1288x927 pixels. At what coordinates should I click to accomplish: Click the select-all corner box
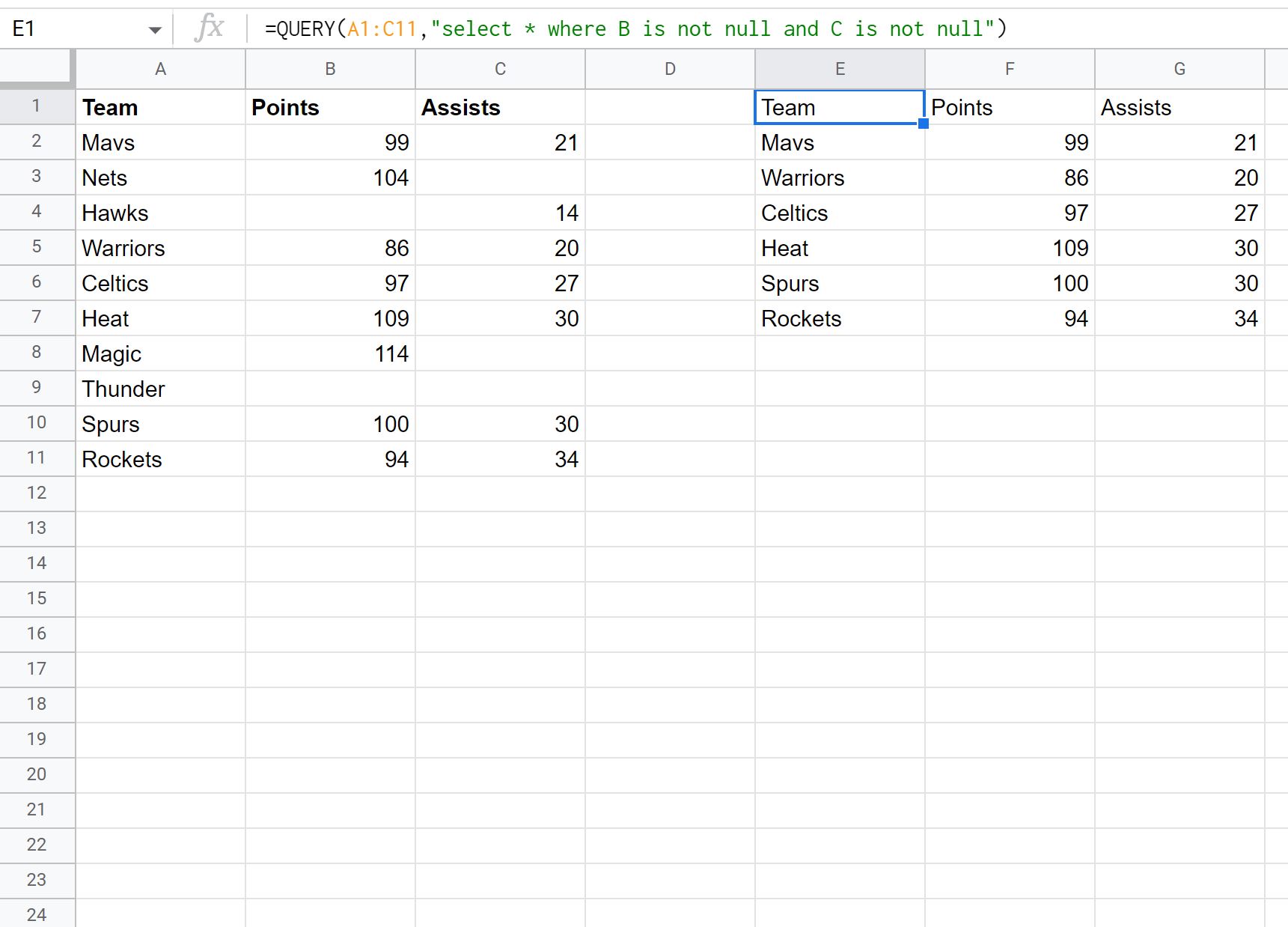click(x=37, y=69)
